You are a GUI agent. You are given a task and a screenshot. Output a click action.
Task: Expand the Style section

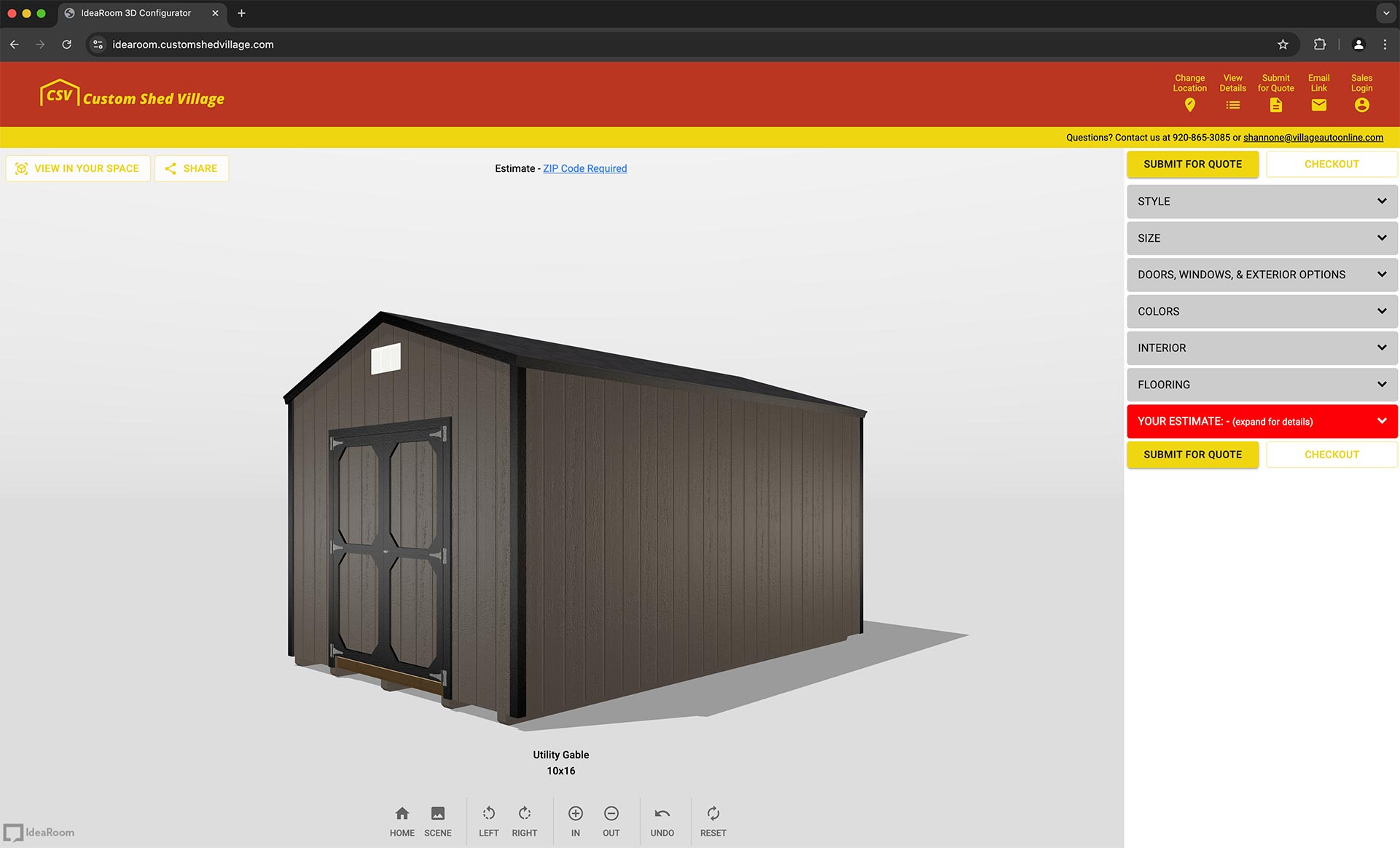point(1262,202)
